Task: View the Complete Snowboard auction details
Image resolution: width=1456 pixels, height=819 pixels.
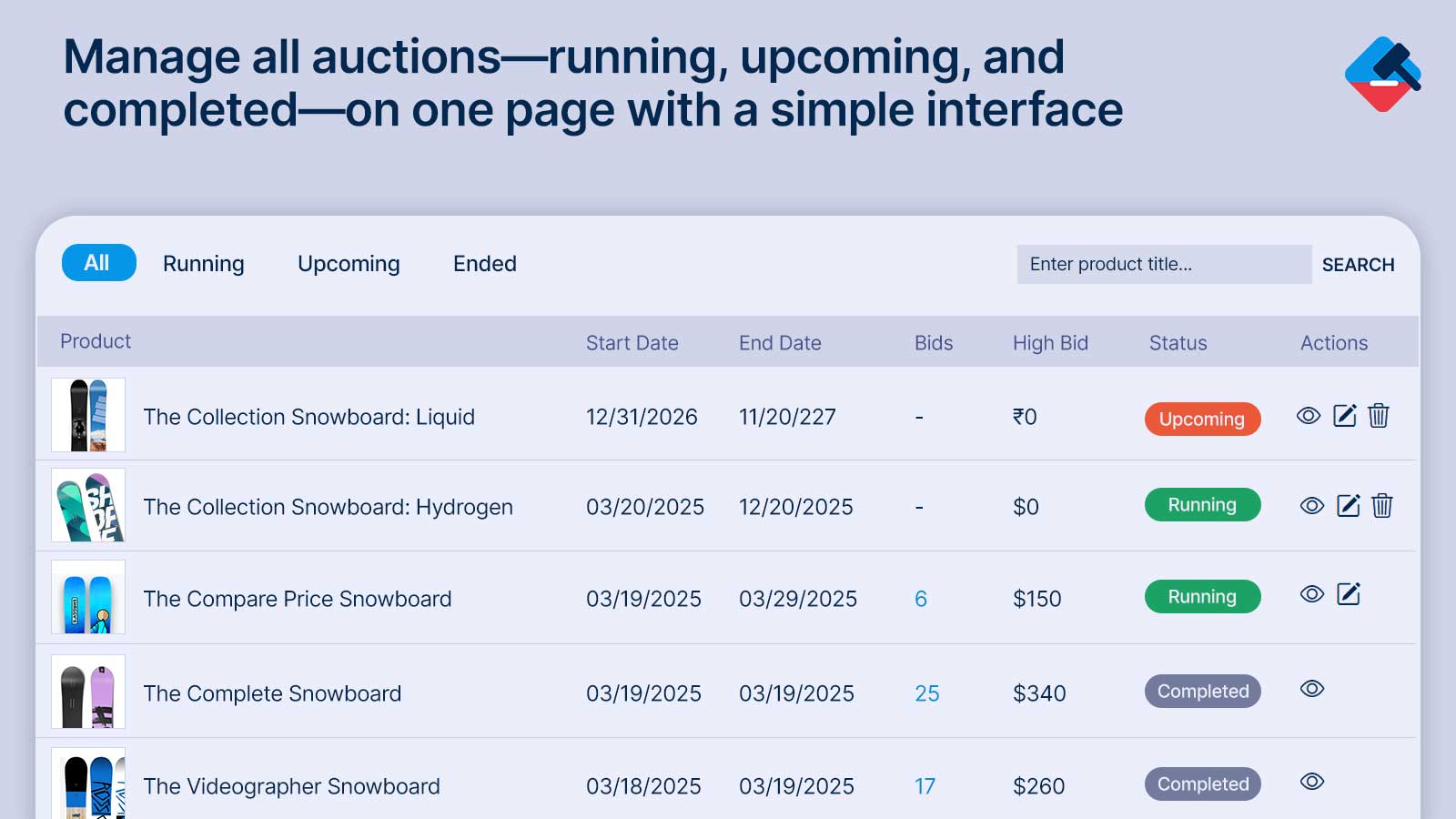Action: tap(1312, 689)
